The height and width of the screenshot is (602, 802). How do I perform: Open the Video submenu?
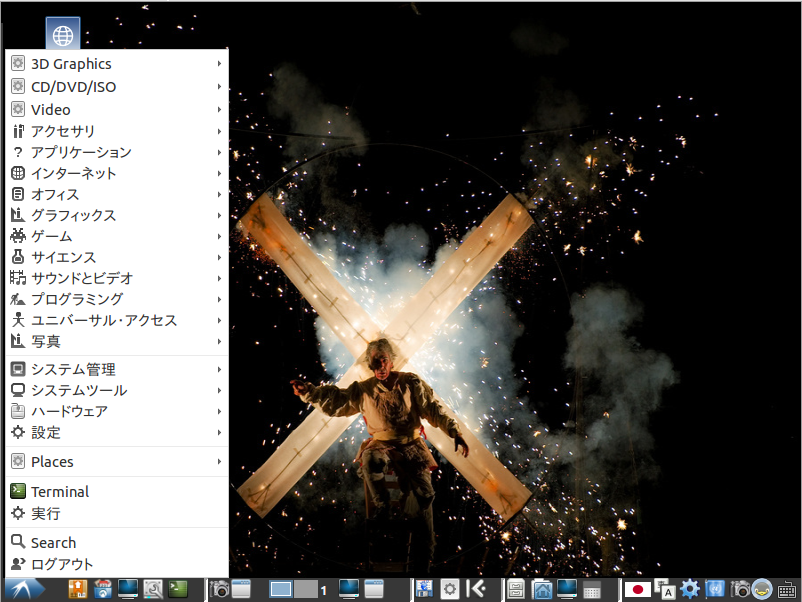(117, 109)
